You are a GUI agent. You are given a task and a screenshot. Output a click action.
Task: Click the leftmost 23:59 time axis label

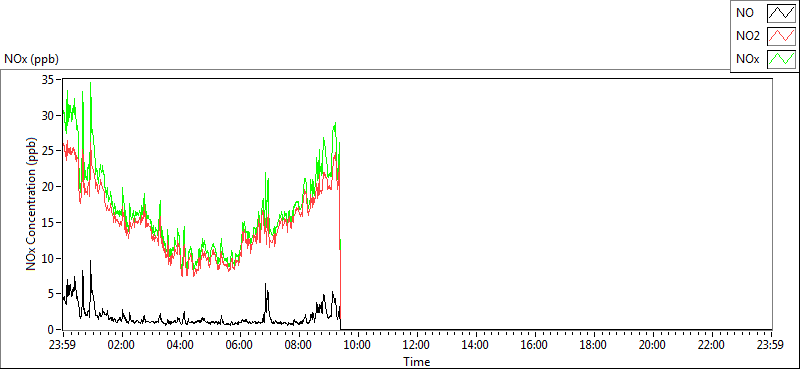click(63, 344)
